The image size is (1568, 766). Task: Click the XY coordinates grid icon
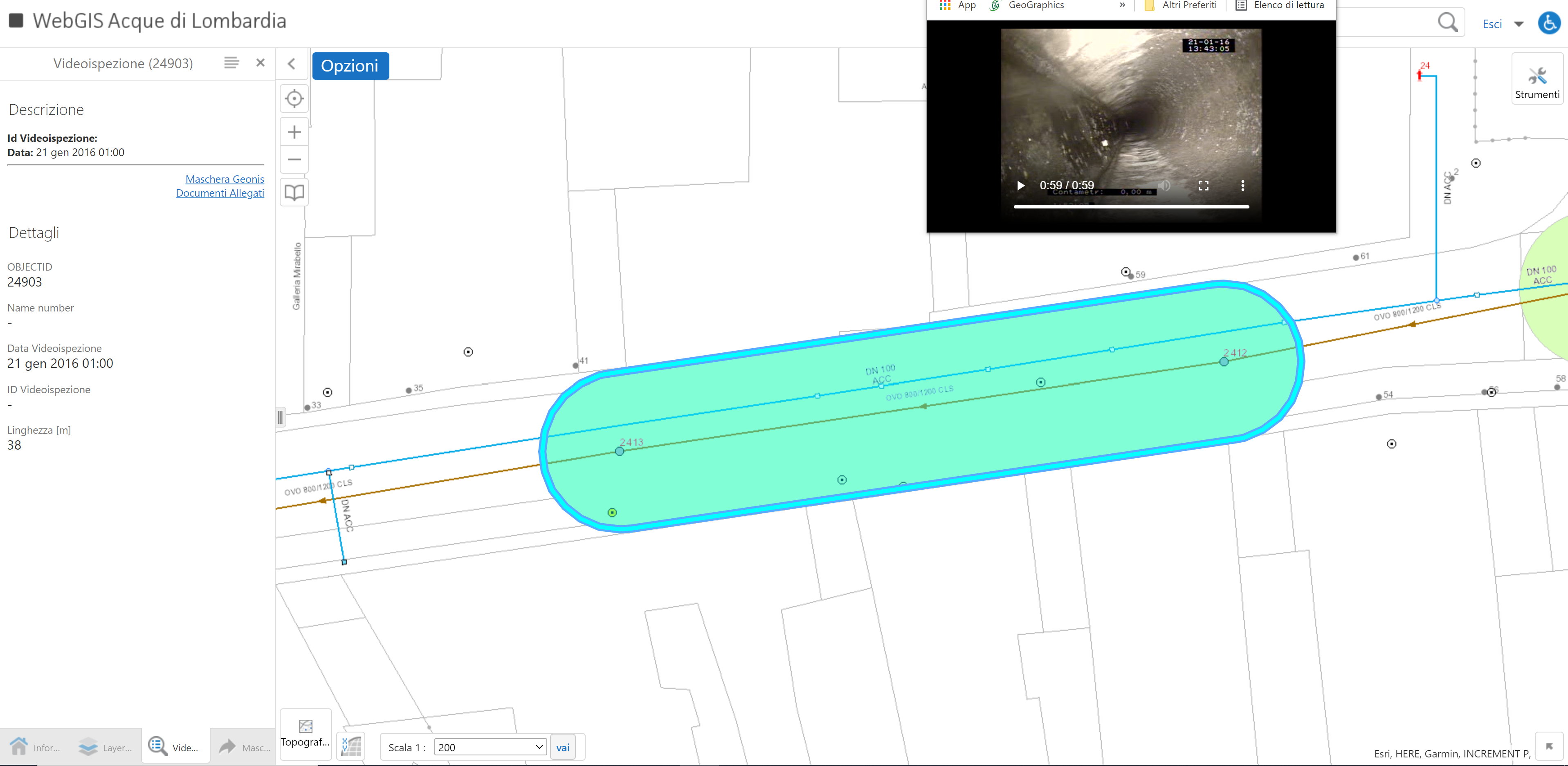tap(351, 746)
